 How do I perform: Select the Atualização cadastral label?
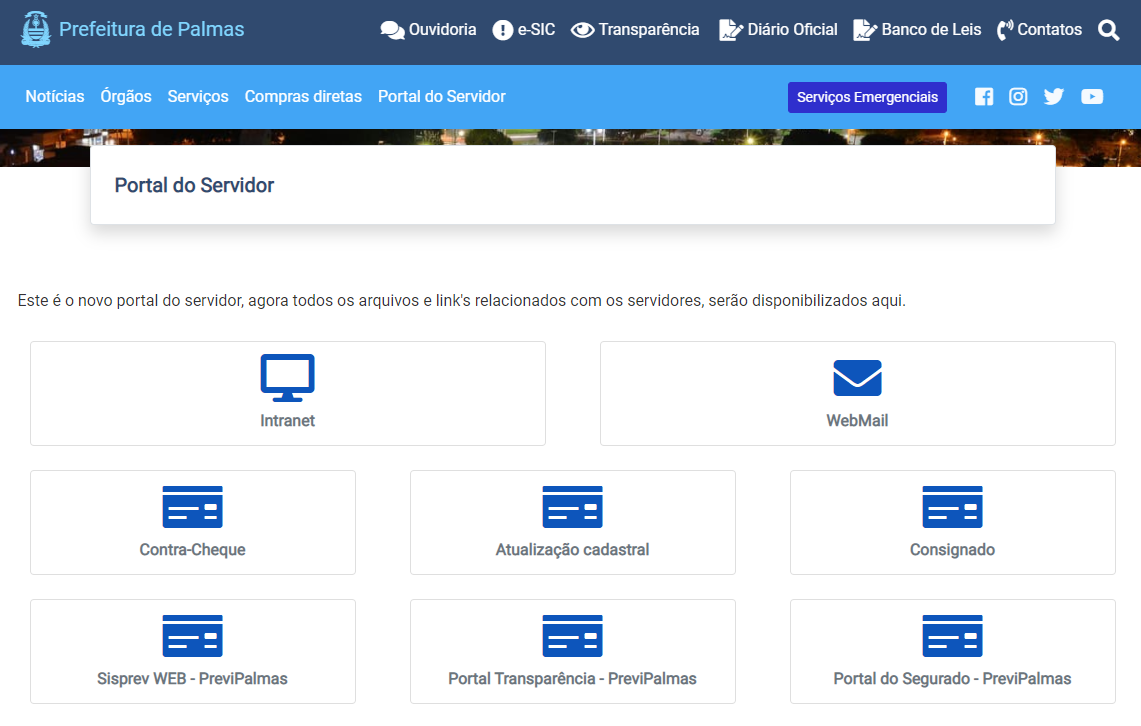[573, 550]
